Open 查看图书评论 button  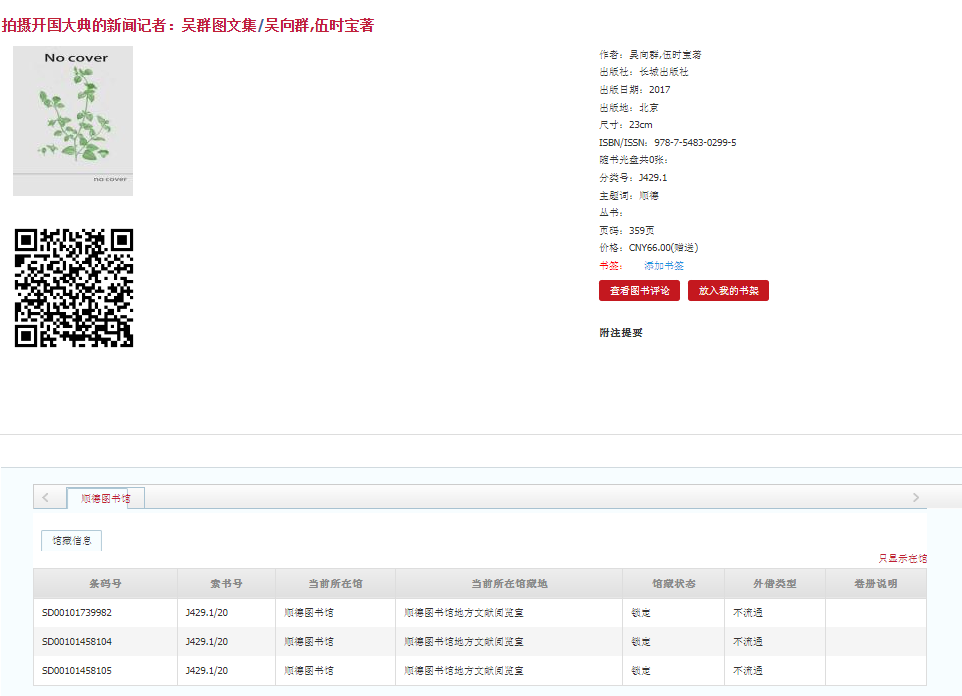(639, 291)
